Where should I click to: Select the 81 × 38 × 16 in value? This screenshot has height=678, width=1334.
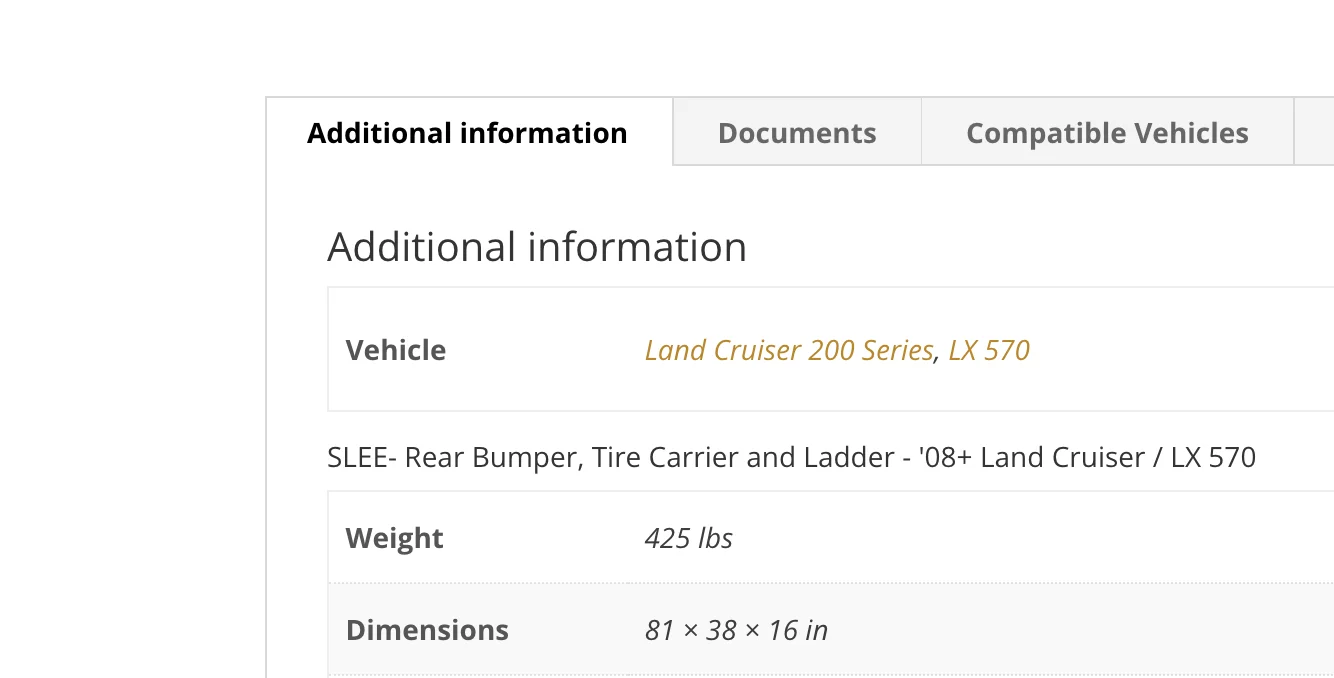pyautogui.click(x=736, y=630)
